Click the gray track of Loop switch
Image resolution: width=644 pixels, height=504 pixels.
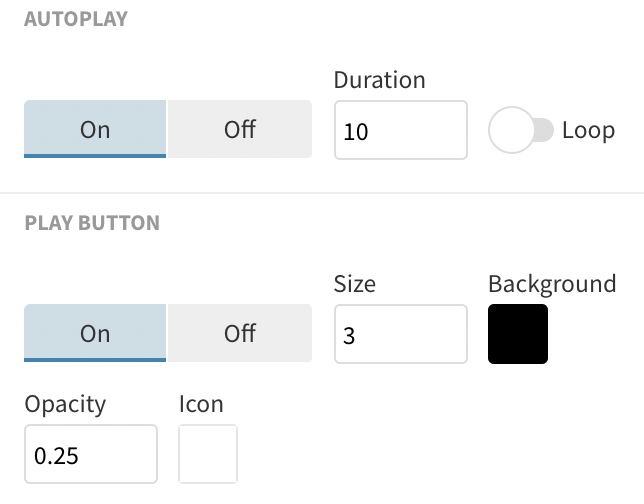(x=545, y=131)
